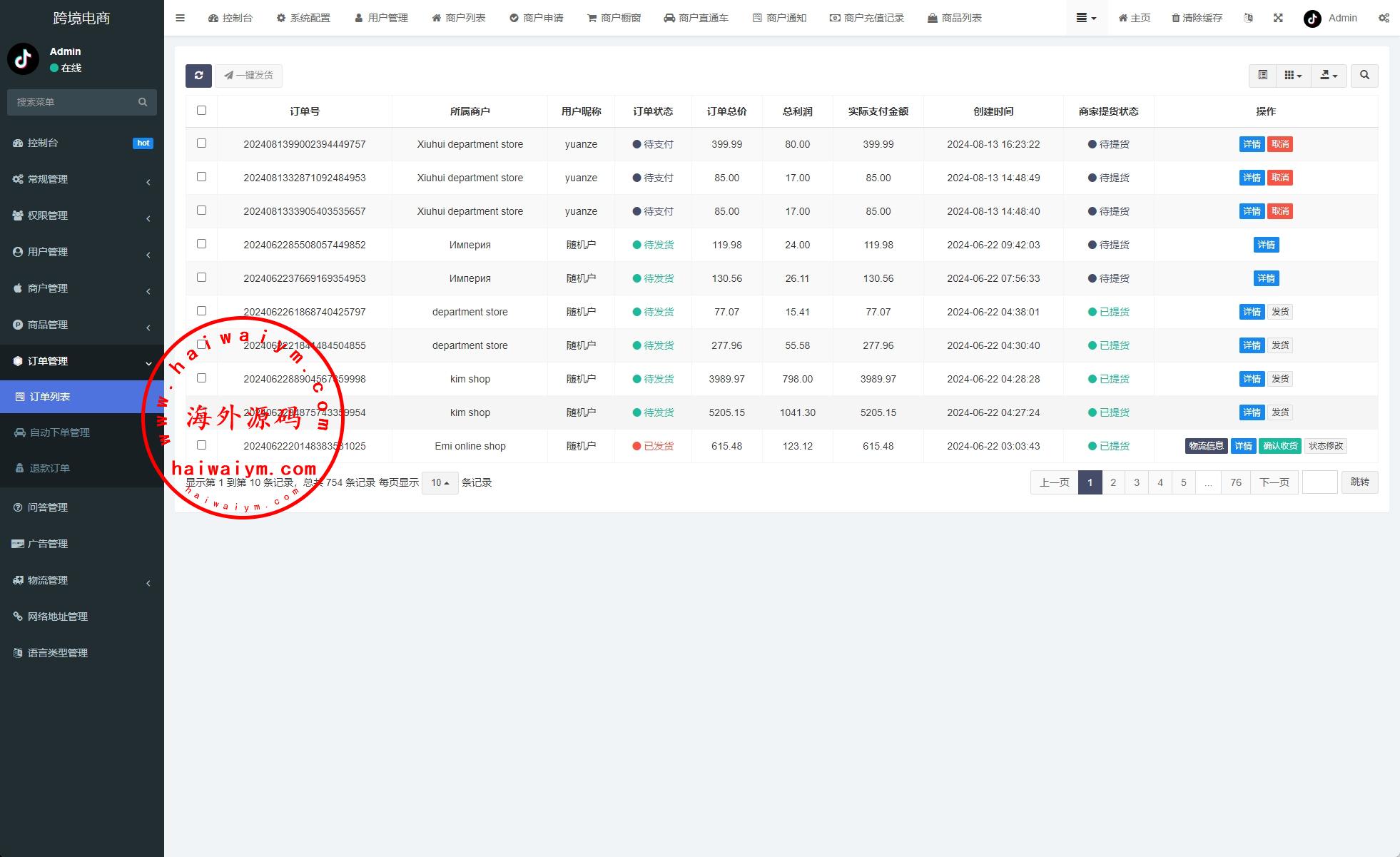This screenshot has height=857, width=1400.
Task: Click the refresh icon button
Action: (x=198, y=76)
